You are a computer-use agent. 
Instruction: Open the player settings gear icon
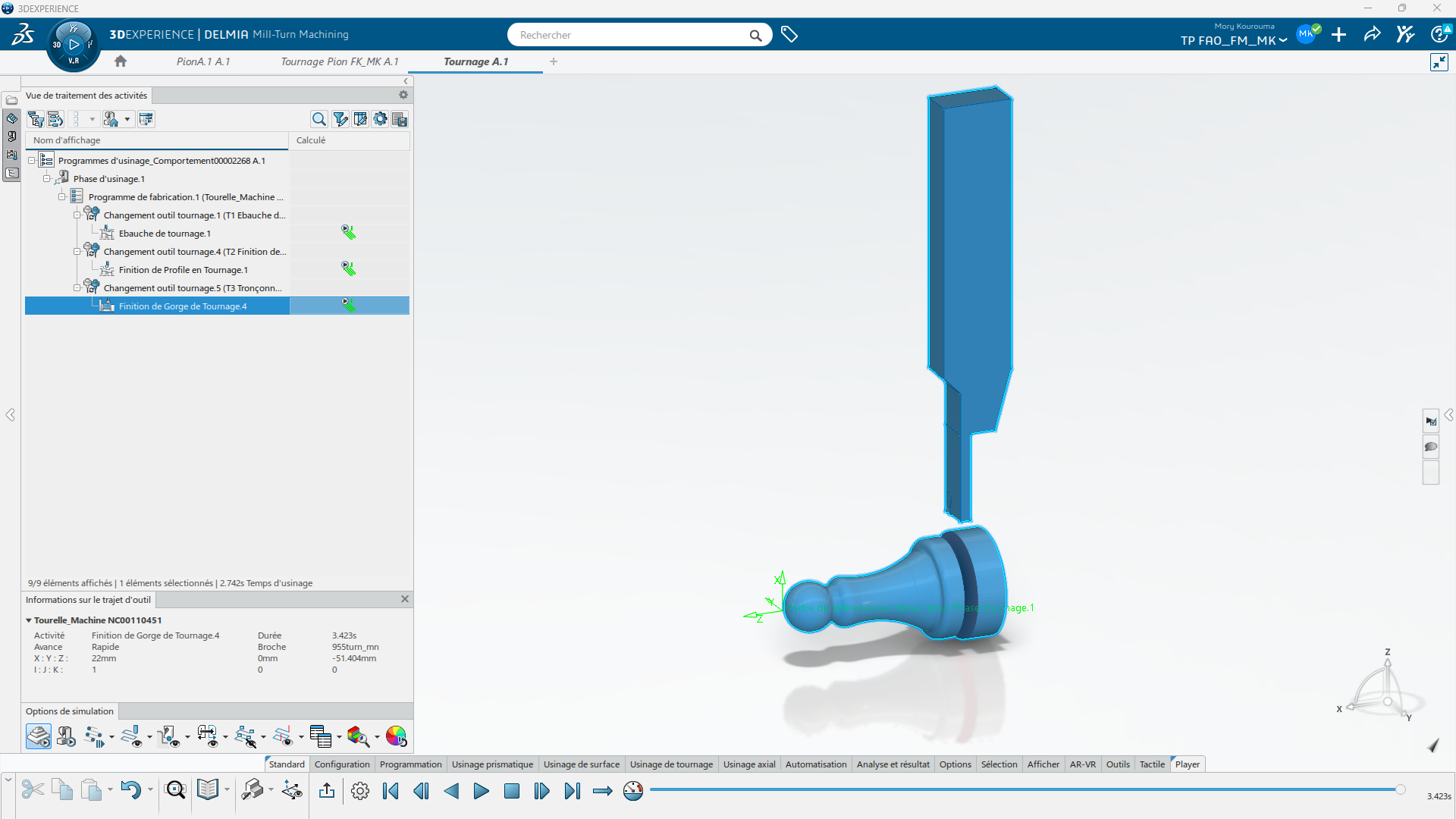[360, 791]
